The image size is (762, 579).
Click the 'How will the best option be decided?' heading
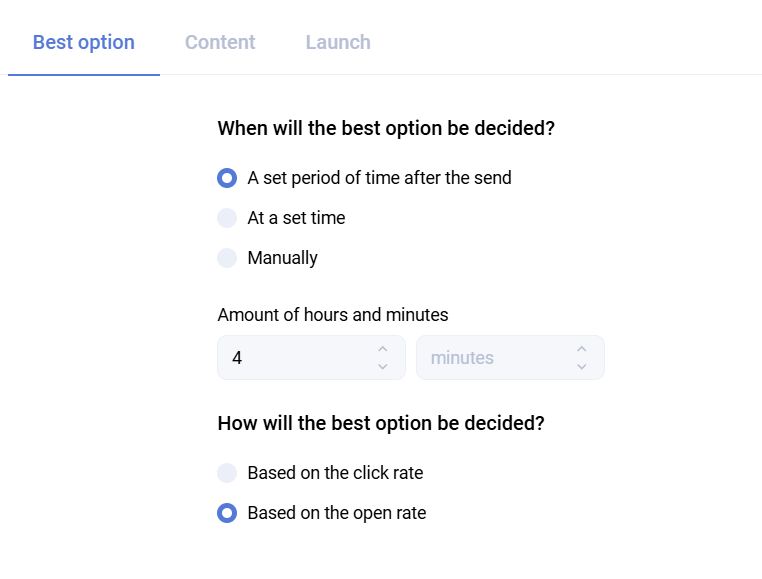pyautogui.click(x=380, y=423)
